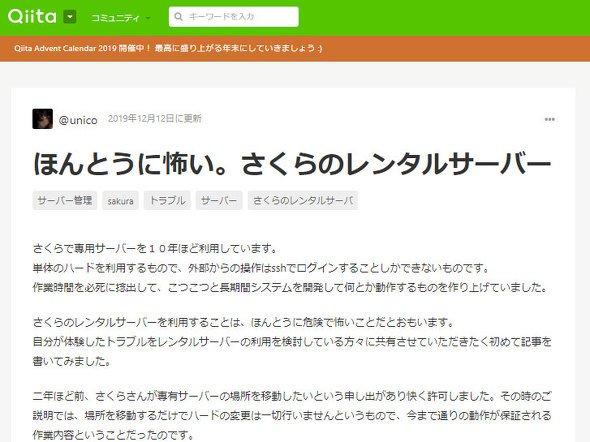Click the text 作業内容ということだったのです。

(114, 435)
